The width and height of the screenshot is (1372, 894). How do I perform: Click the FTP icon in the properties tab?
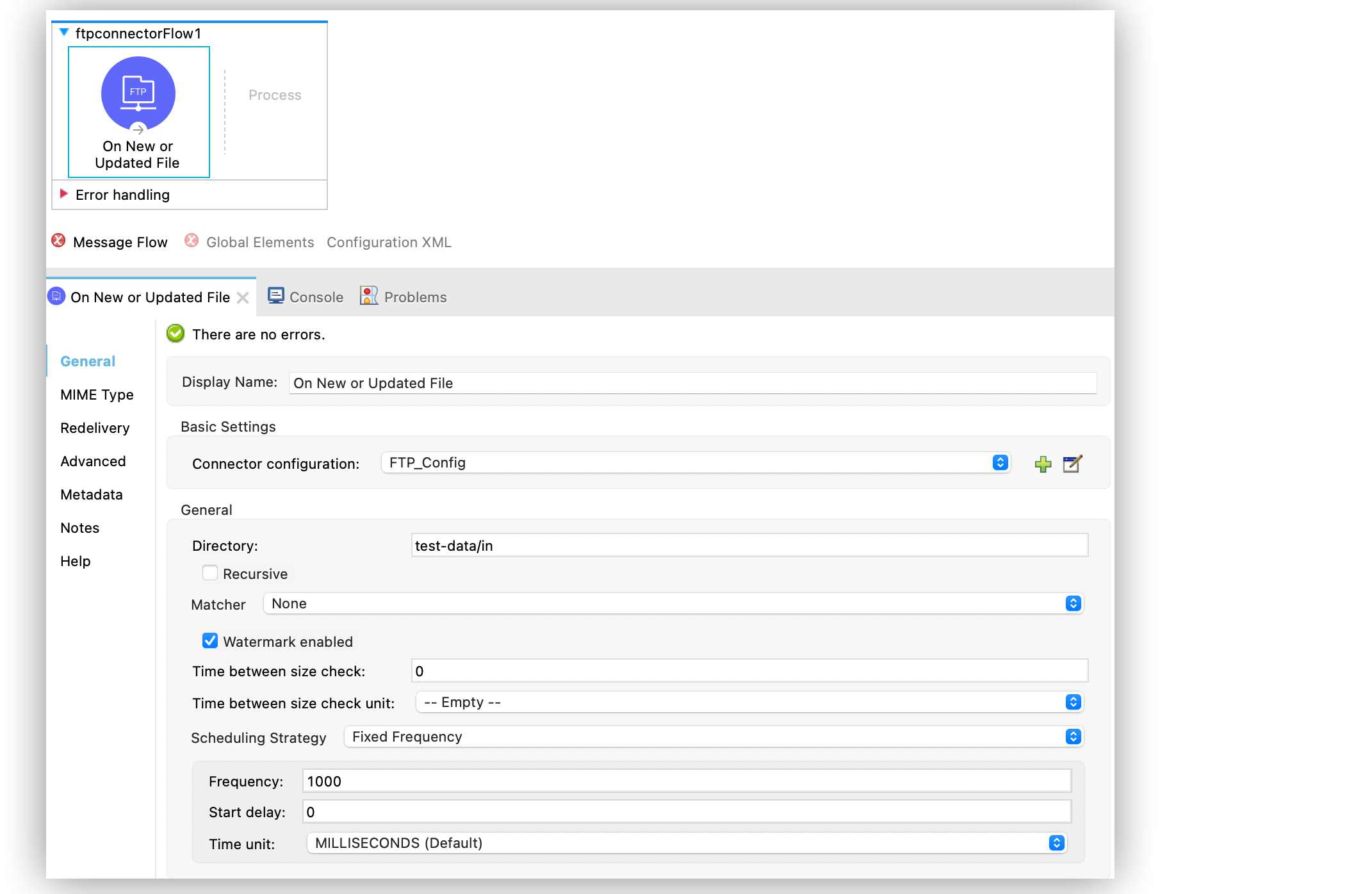tap(56, 296)
